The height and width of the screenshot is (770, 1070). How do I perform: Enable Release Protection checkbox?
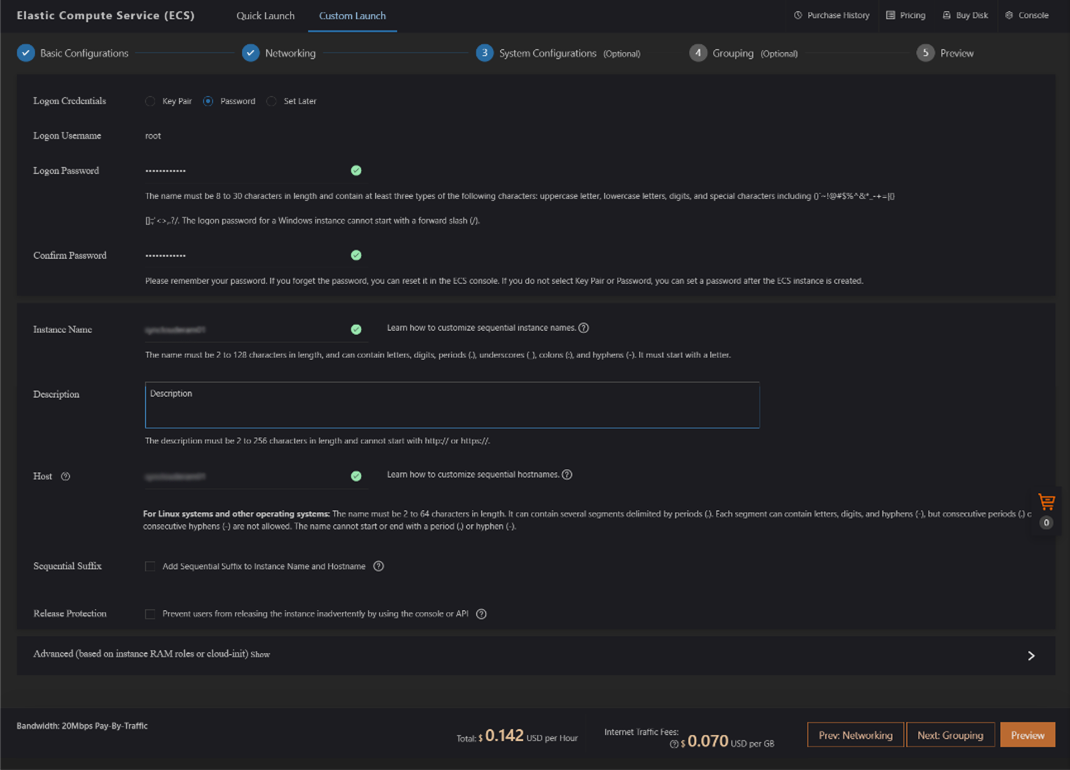tap(150, 614)
